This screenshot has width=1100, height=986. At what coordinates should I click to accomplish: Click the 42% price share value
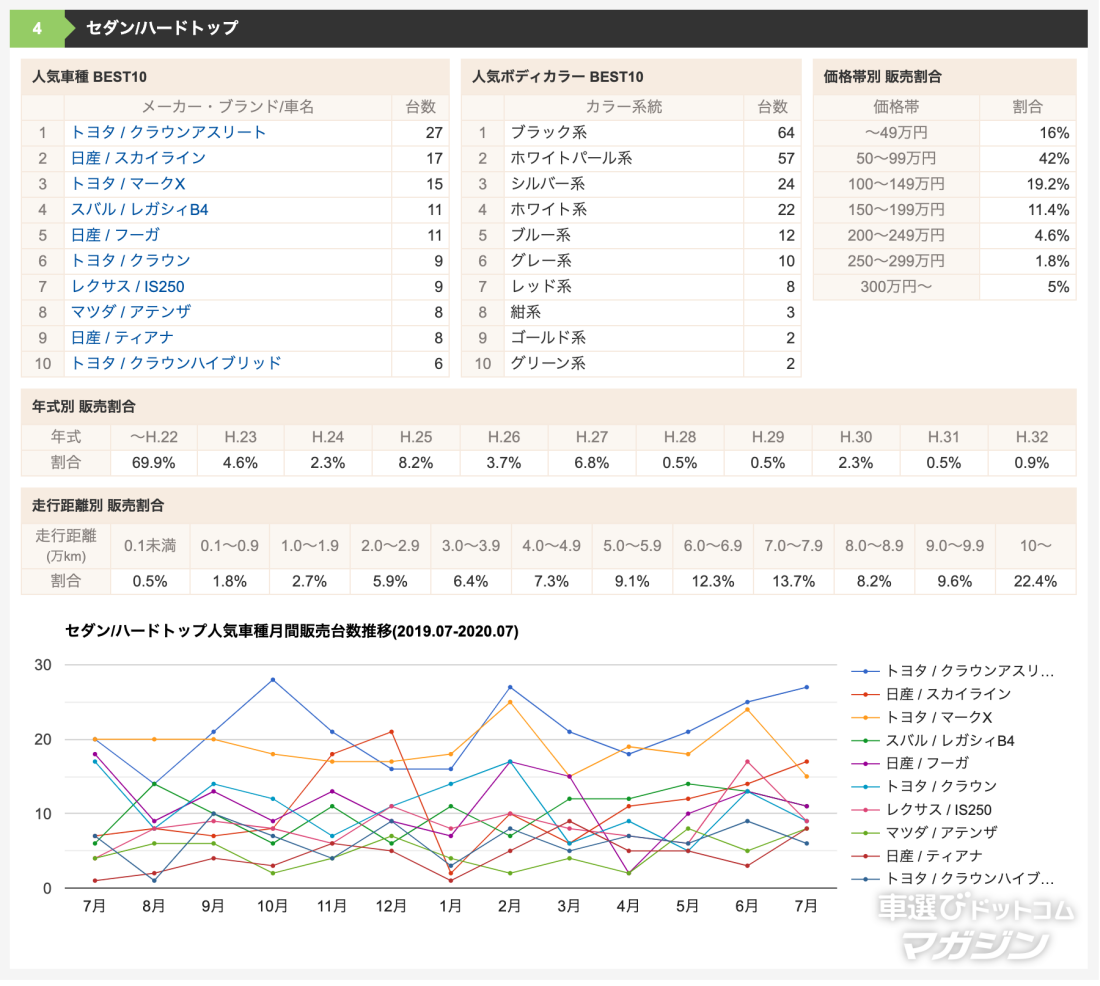coord(1054,159)
